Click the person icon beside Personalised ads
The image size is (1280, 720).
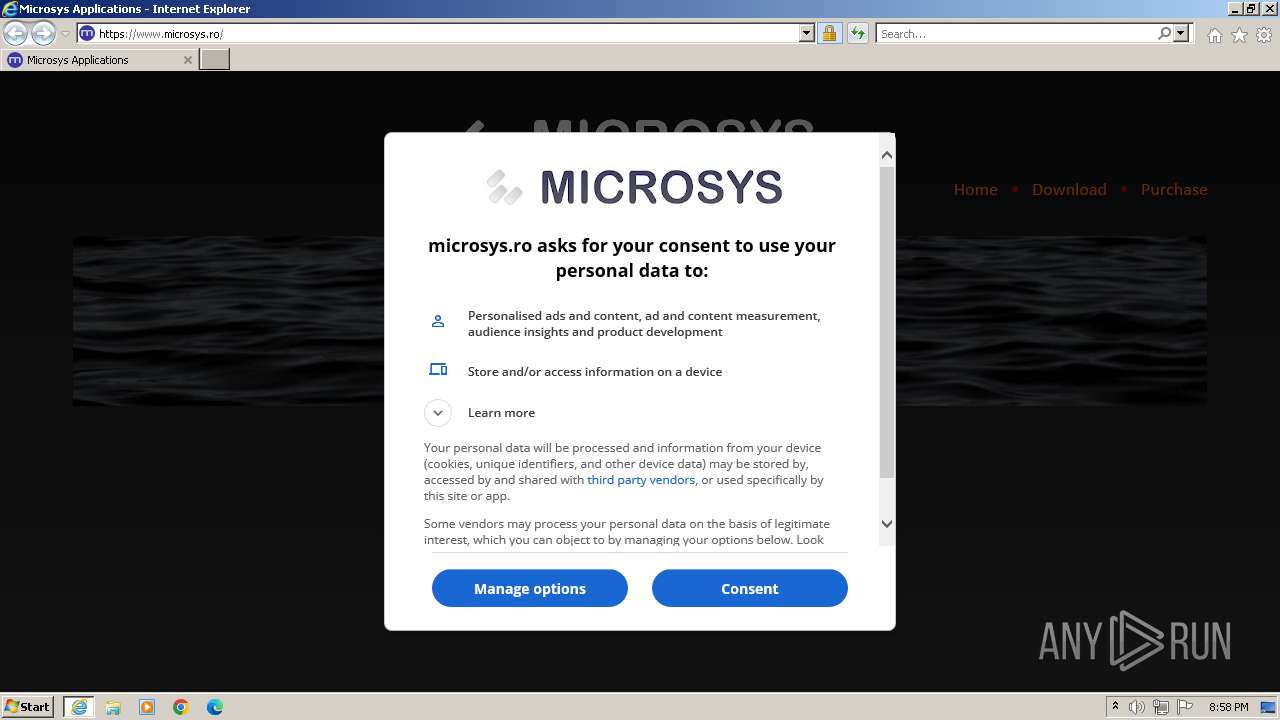438,321
